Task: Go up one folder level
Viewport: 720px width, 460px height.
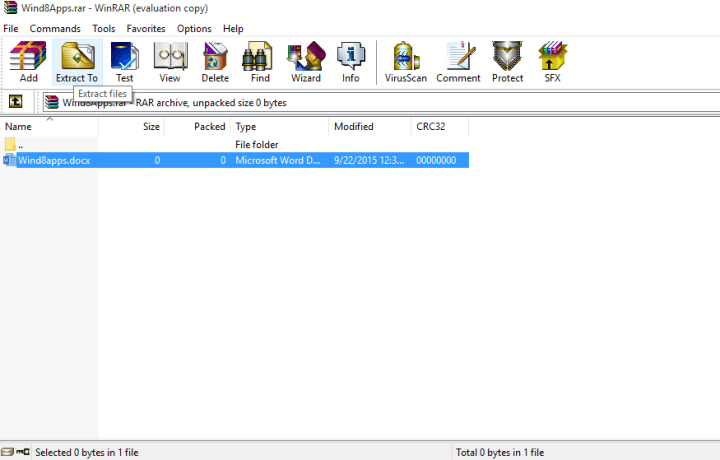Action: point(16,101)
